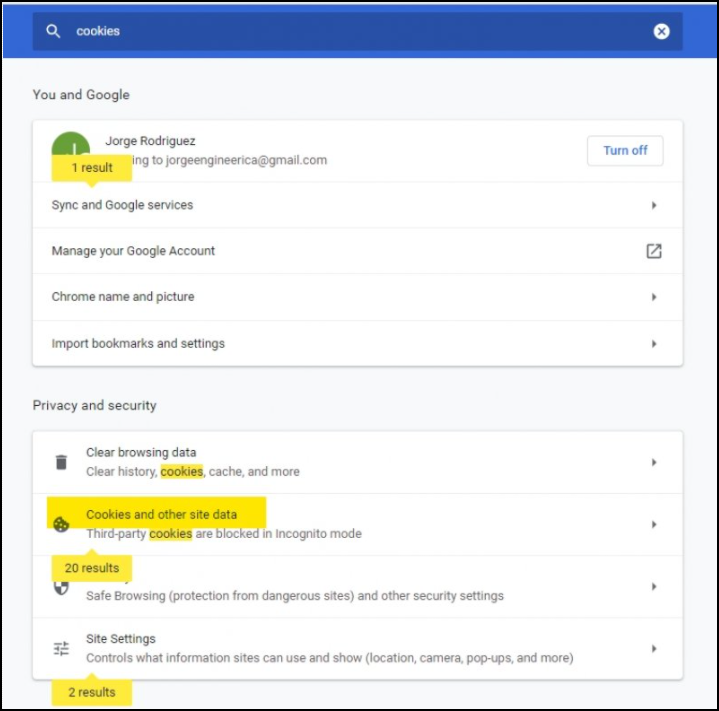The image size is (719, 711).
Task: Click the Jorge Rodriguez account name
Action: coord(150,141)
